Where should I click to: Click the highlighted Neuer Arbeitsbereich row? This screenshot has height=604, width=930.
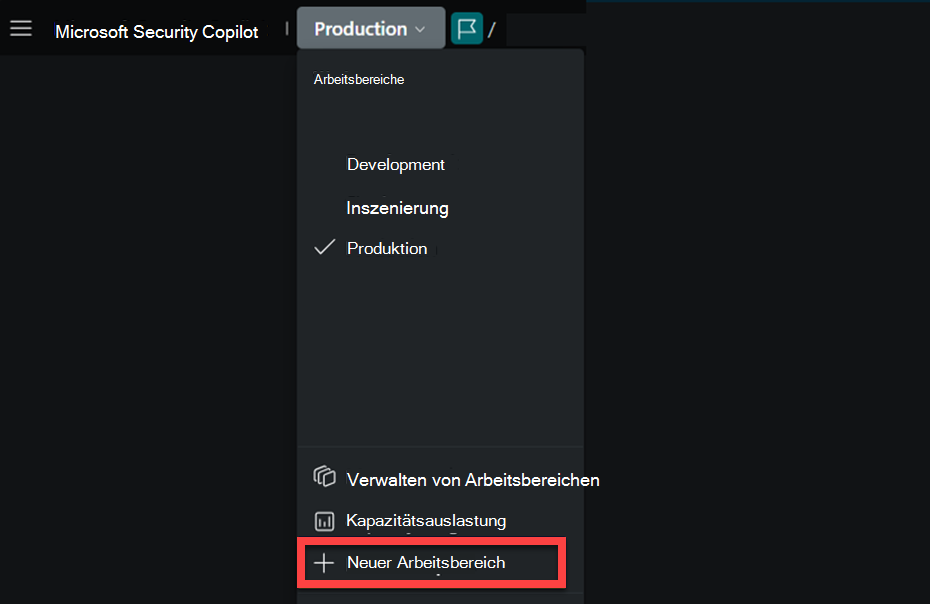tap(430, 562)
